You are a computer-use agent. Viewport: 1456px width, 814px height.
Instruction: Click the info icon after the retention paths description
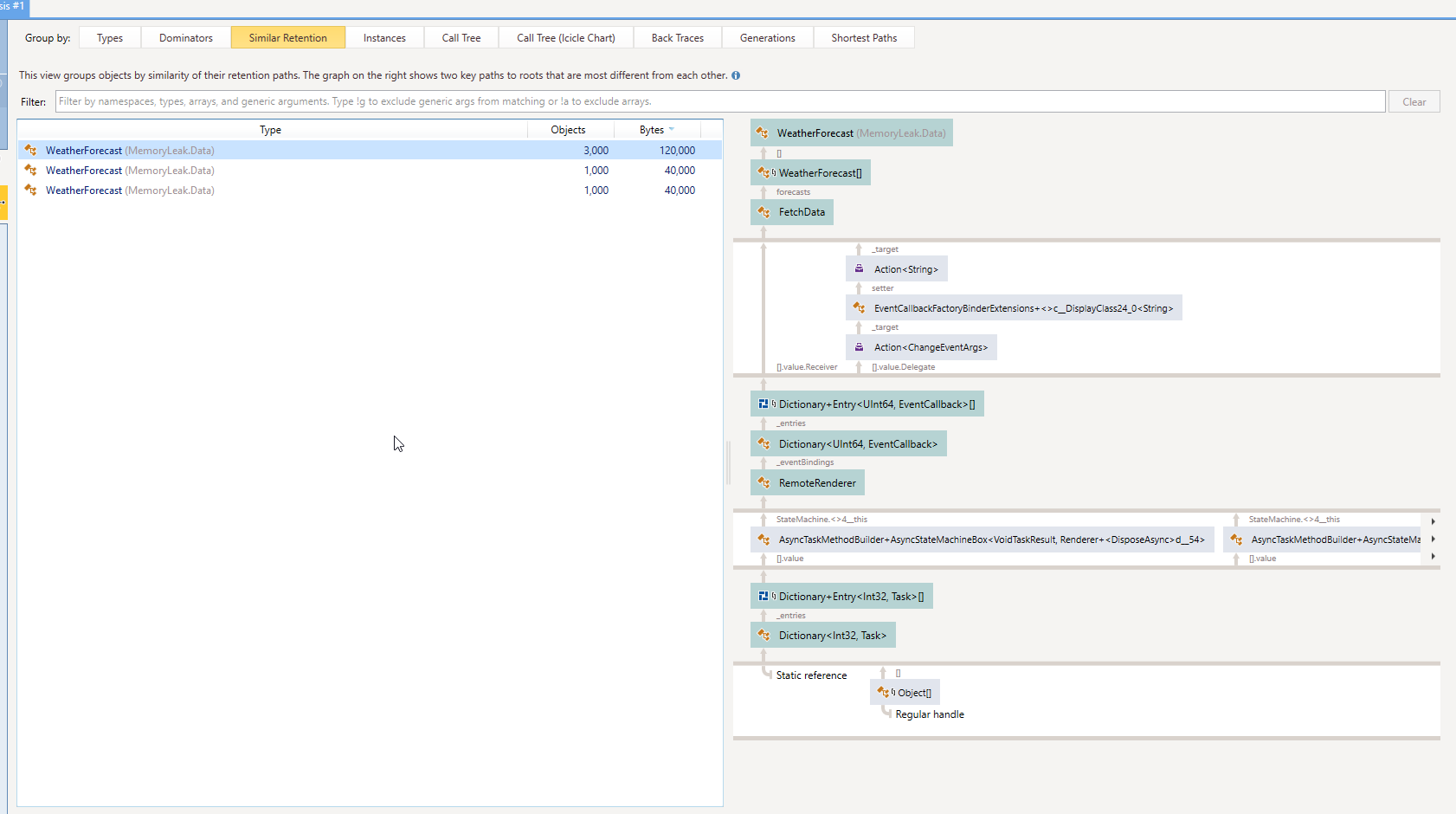735,75
